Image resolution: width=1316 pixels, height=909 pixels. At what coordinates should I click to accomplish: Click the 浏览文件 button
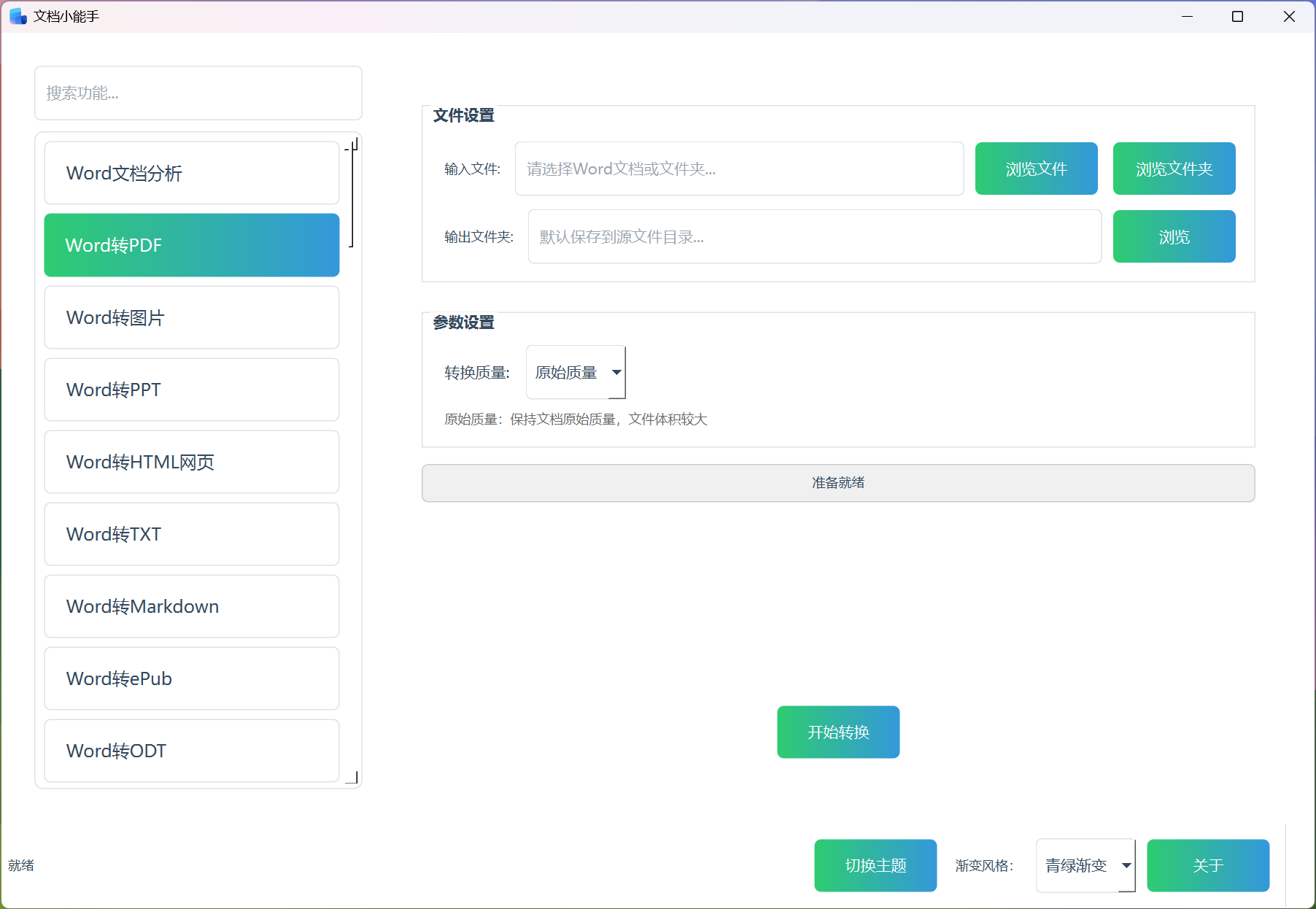[1036, 169]
